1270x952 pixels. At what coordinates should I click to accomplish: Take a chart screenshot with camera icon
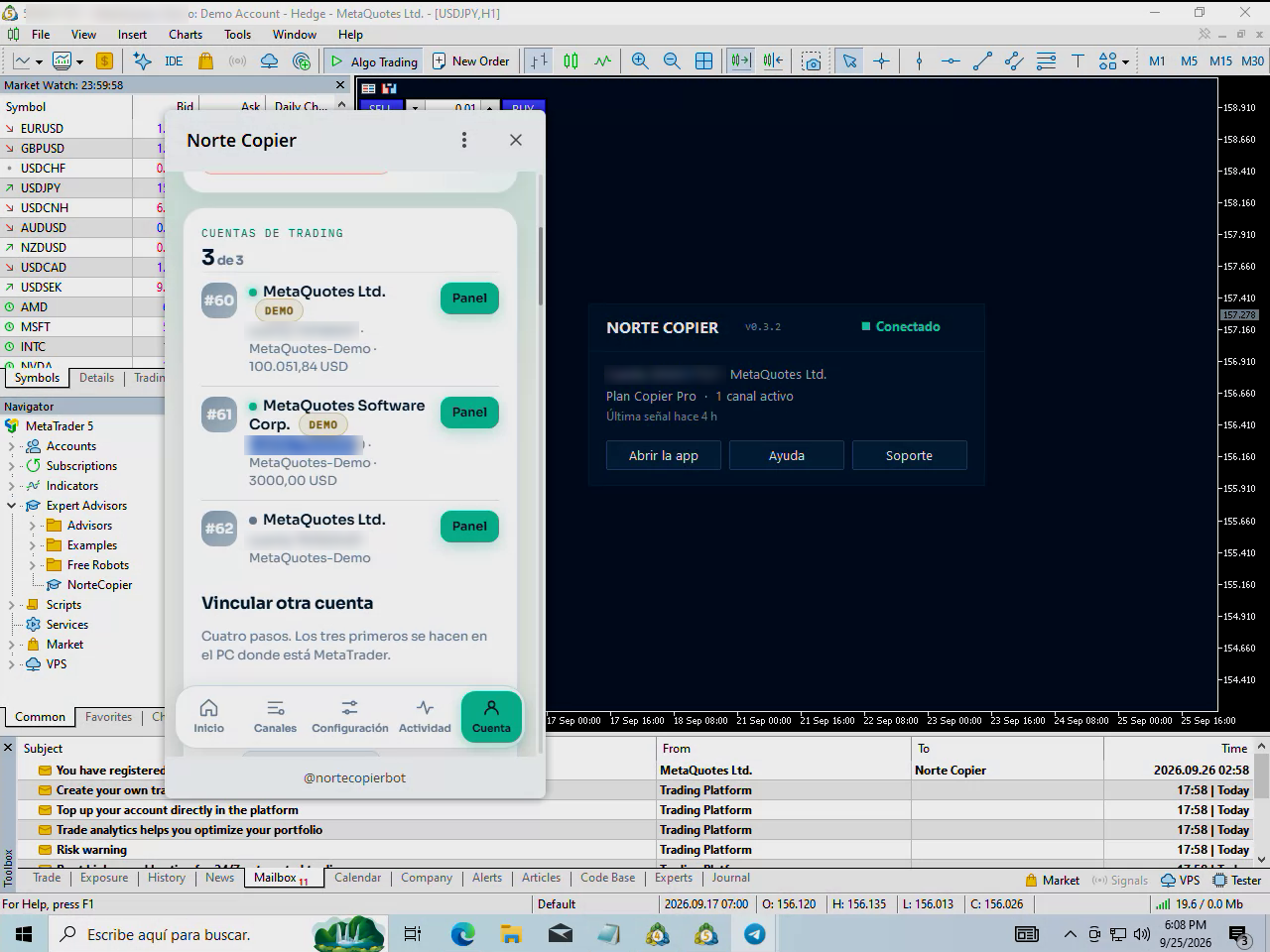[x=812, y=60]
